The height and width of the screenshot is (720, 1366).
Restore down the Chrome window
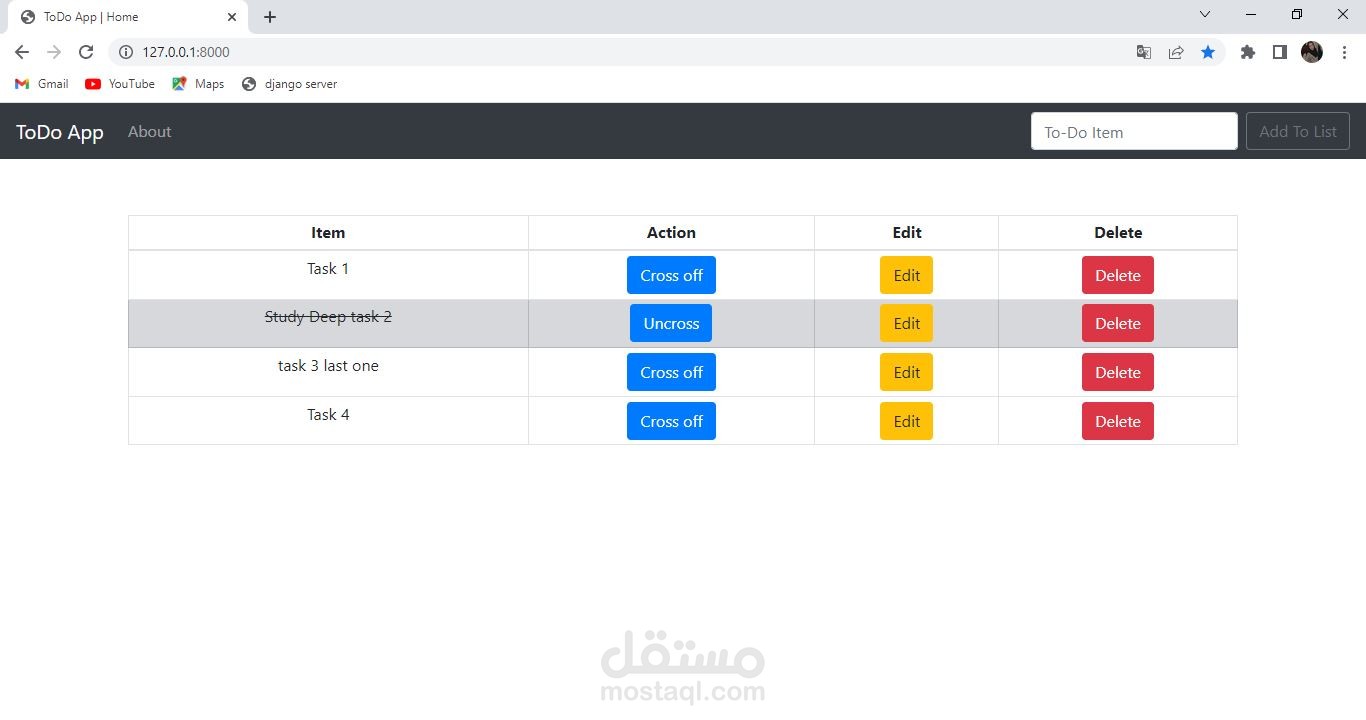click(x=1297, y=14)
